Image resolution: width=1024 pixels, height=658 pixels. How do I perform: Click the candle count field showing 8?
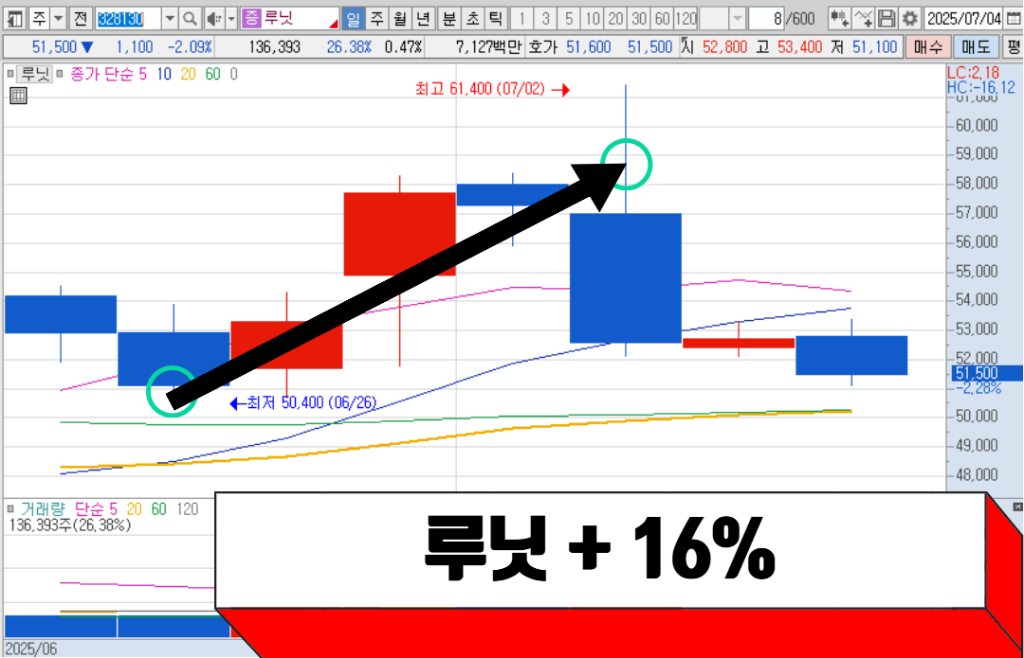click(x=767, y=18)
